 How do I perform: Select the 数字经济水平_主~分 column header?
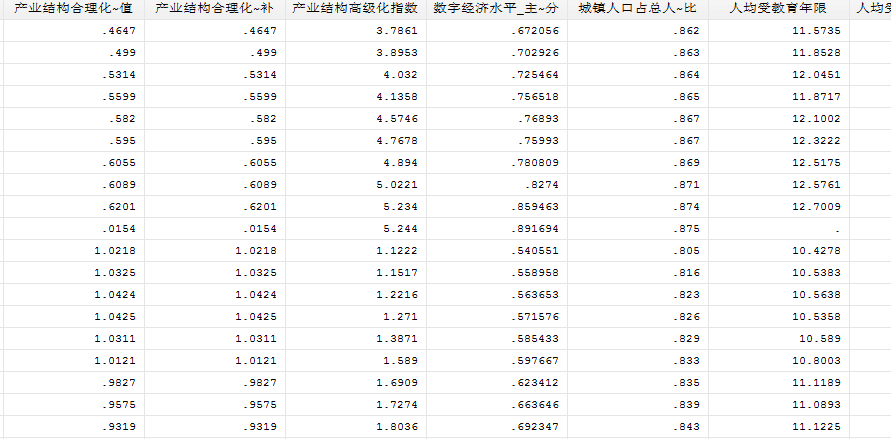[x=496, y=8]
